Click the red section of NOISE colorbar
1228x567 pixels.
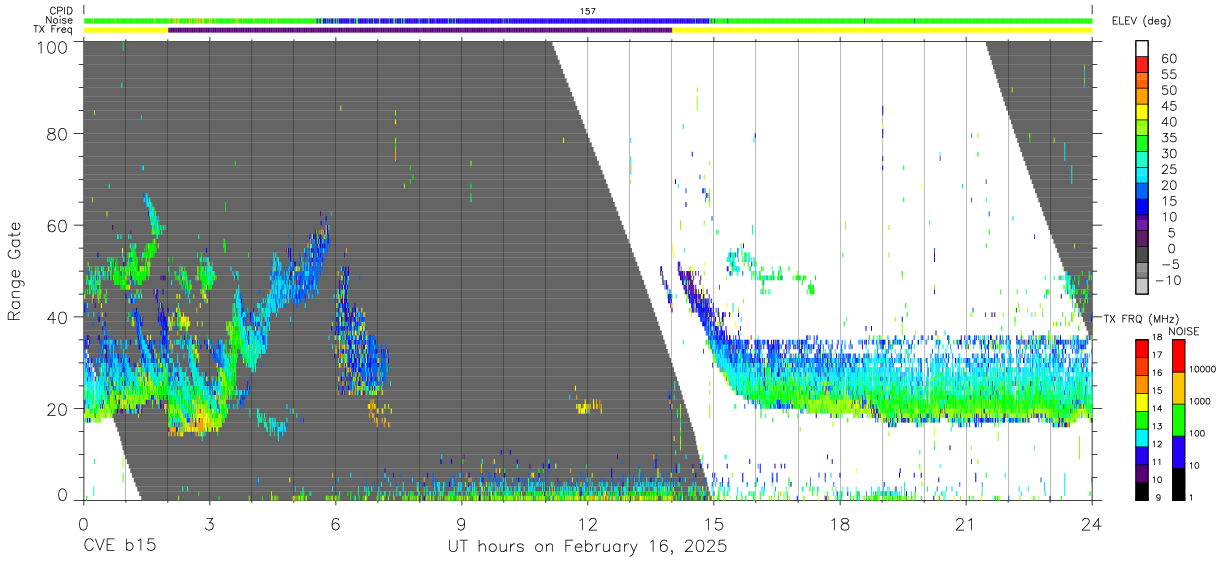pos(1180,356)
